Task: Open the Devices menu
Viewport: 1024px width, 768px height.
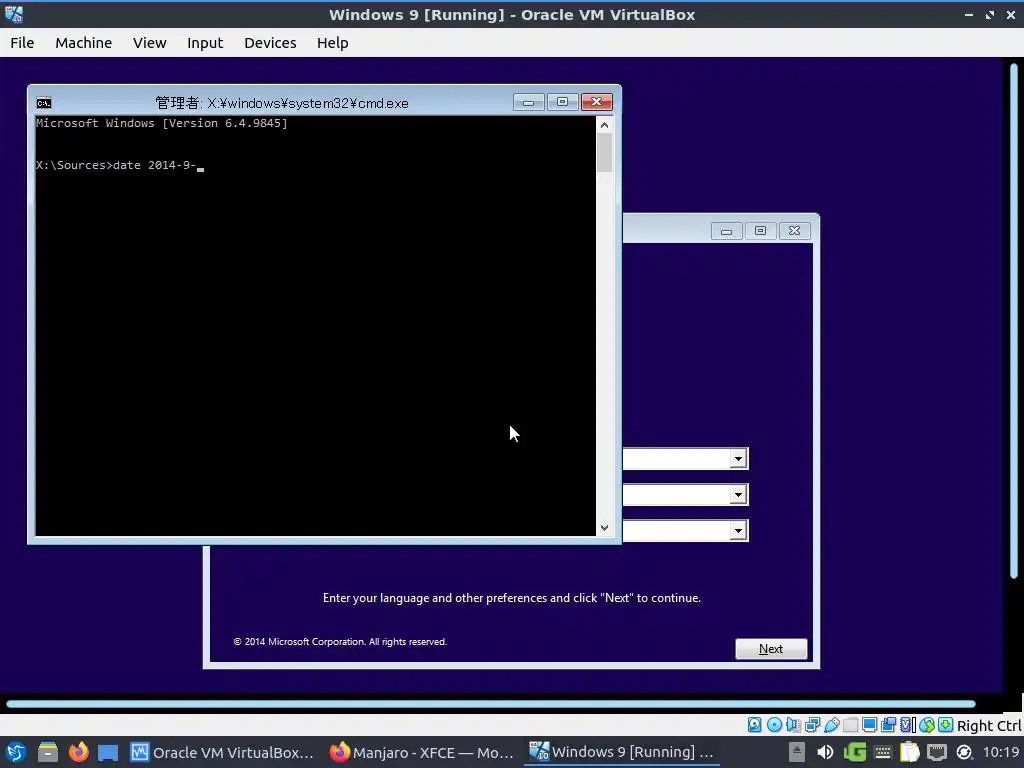Action: pyautogui.click(x=270, y=42)
